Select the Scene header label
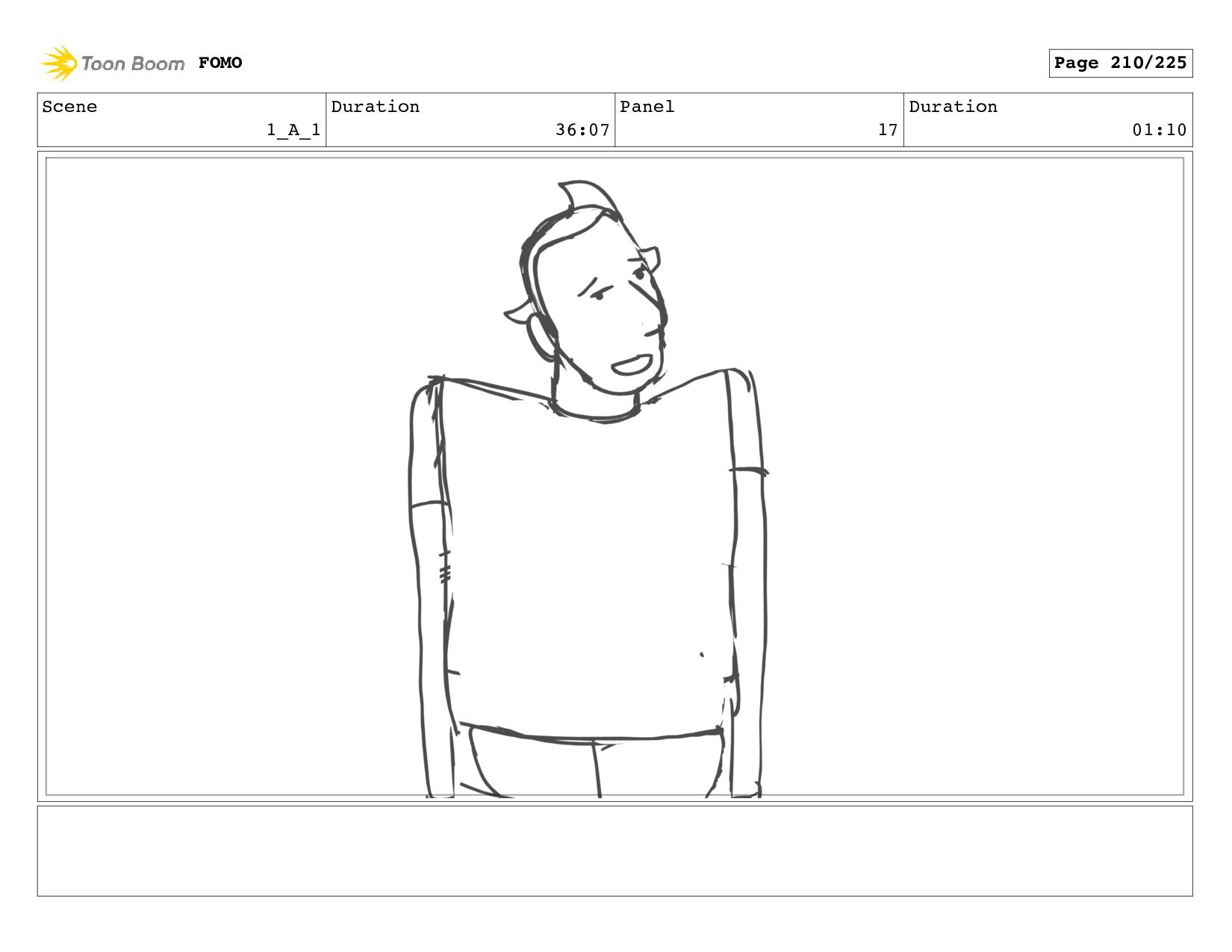Screen dimensions: 1232x952 click(x=69, y=107)
